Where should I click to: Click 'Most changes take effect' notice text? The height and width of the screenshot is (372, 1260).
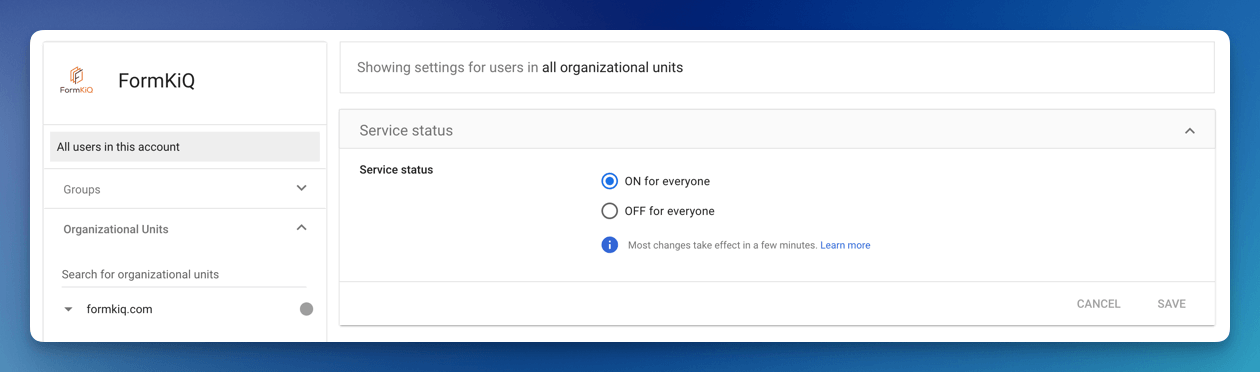pos(723,245)
